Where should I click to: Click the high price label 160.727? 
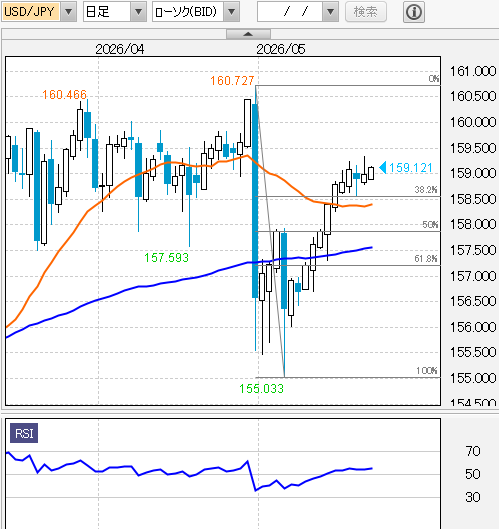(232, 81)
